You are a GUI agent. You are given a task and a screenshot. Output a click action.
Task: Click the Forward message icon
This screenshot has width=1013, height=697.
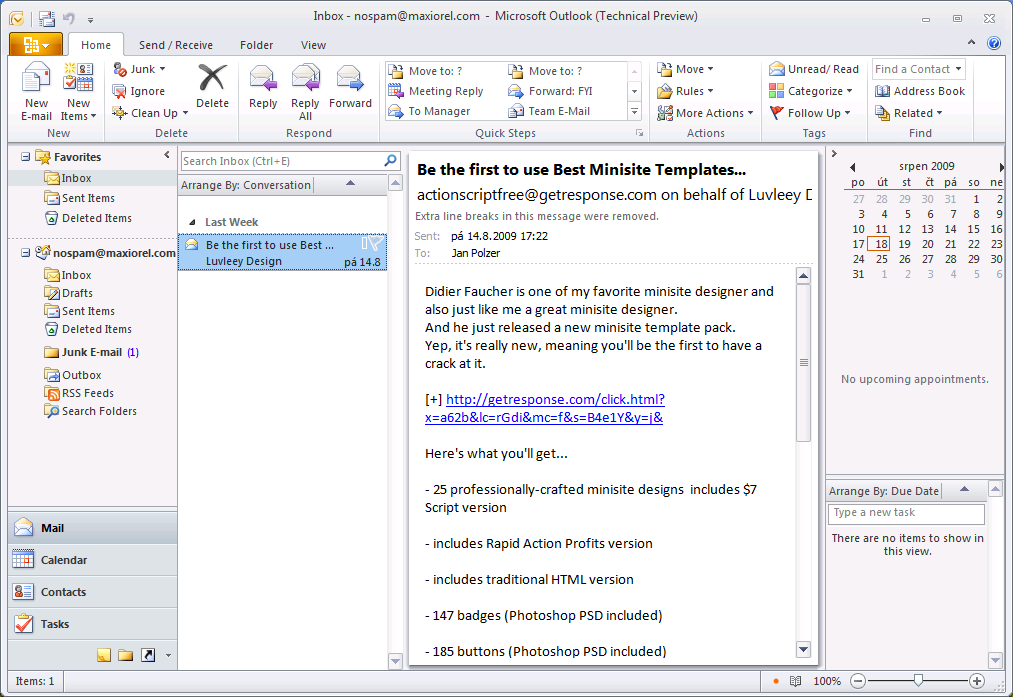[x=350, y=86]
